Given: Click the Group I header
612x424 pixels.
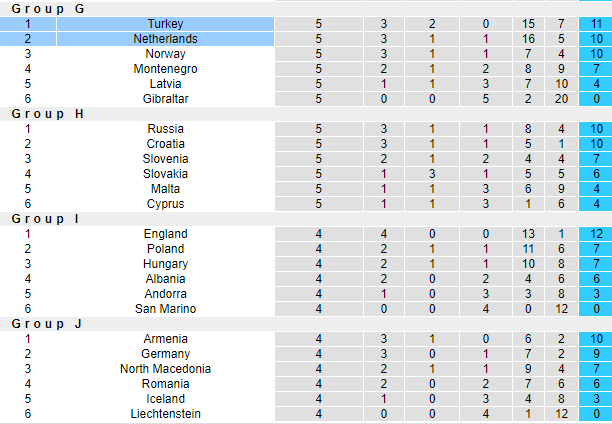Looking at the screenshot, I should (46, 219).
